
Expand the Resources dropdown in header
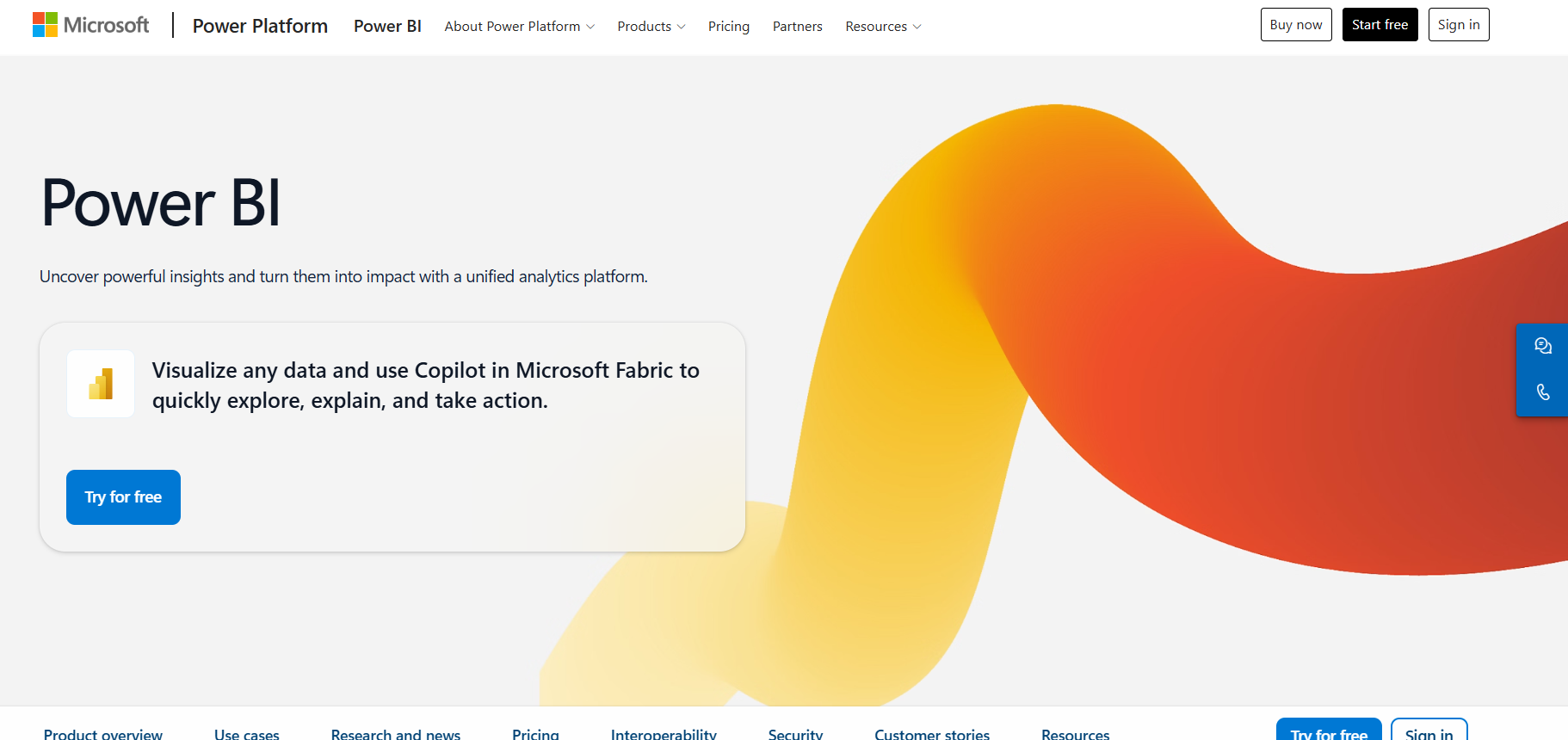tap(883, 27)
